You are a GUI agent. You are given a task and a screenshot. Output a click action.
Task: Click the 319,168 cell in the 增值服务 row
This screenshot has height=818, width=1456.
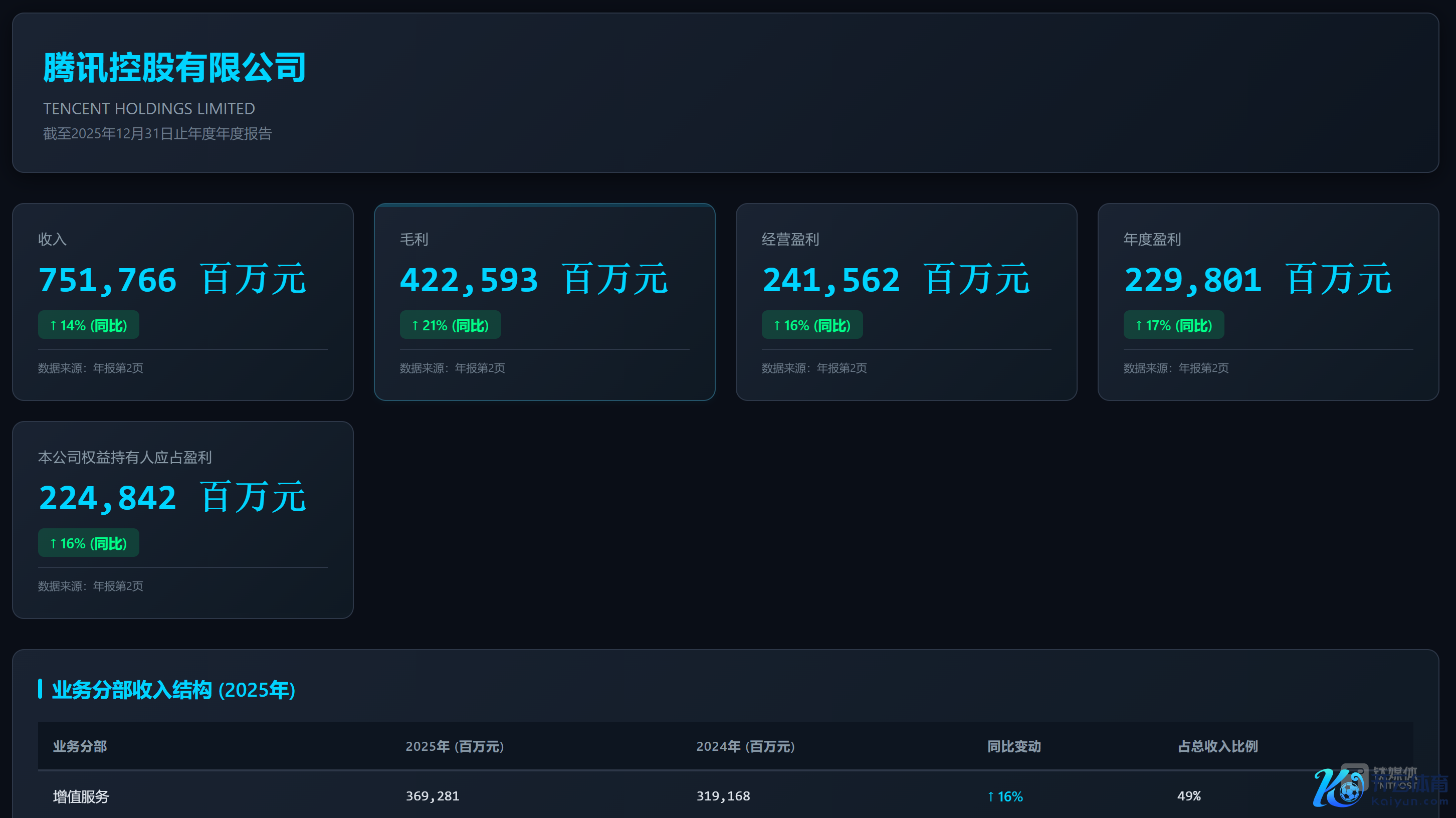tap(723, 796)
